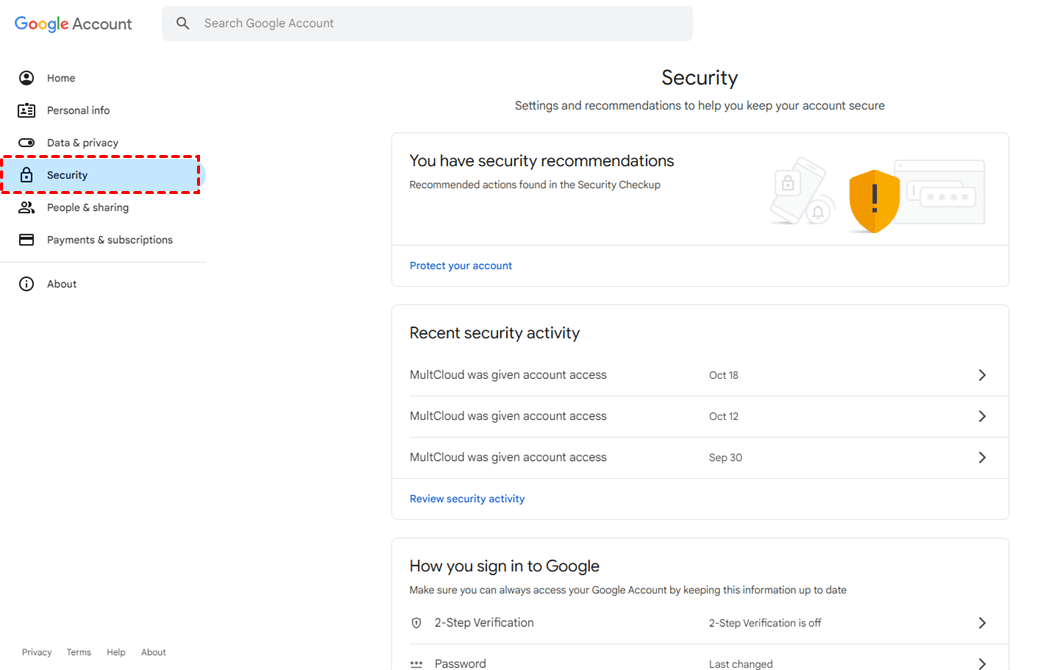This screenshot has height=670, width=1044.
Task: Click the Google Account logo
Action: point(73,24)
